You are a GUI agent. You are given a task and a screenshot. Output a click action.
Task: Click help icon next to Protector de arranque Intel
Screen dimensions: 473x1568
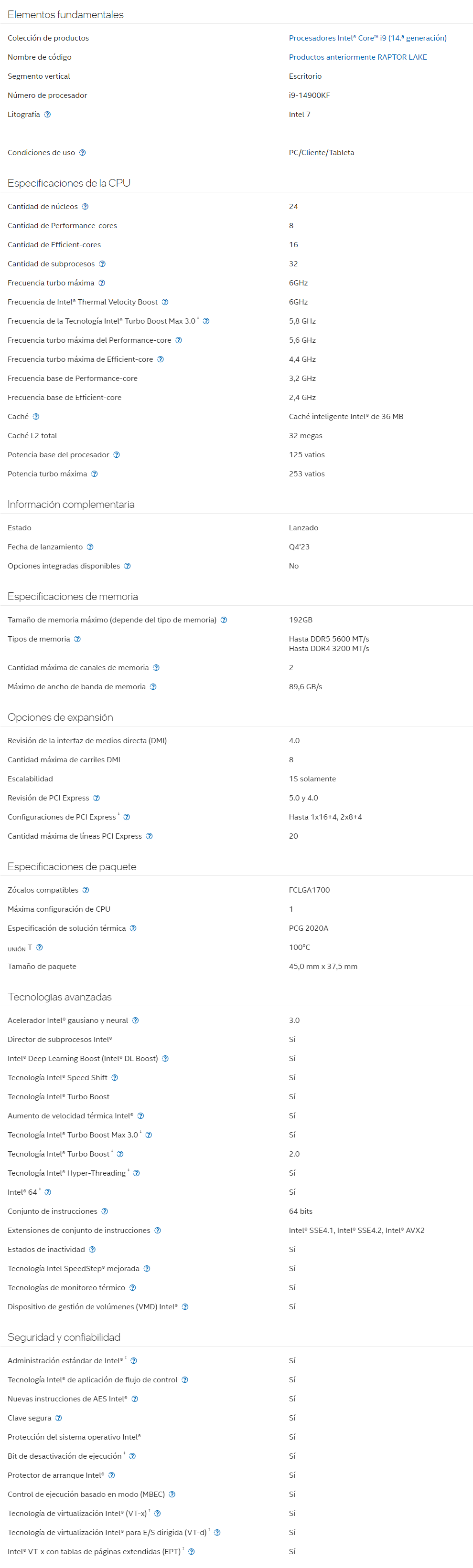tap(111, 1475)
